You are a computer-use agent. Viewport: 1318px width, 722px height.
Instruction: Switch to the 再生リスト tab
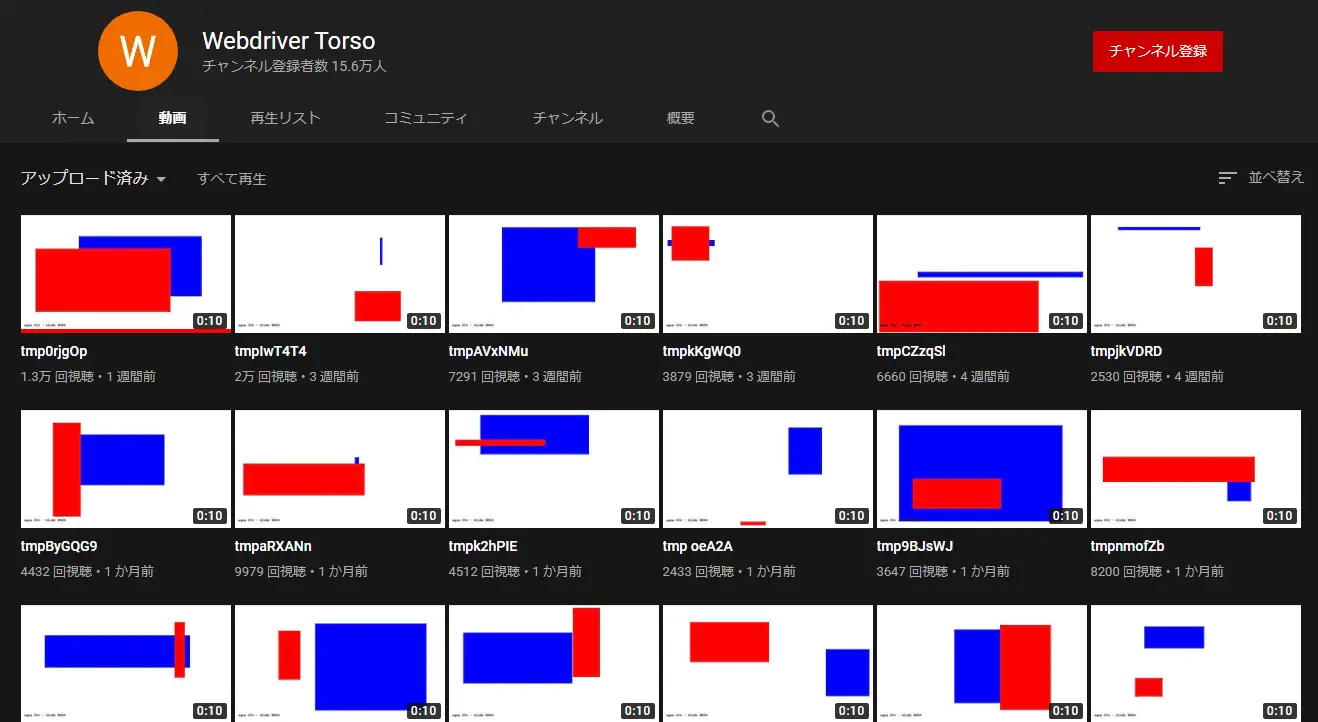(285, 118)
